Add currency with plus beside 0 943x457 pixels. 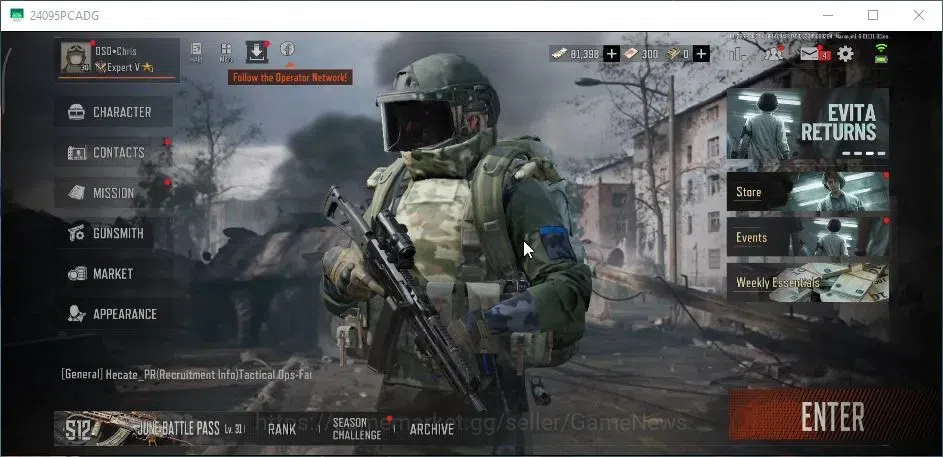click(701, 54)
